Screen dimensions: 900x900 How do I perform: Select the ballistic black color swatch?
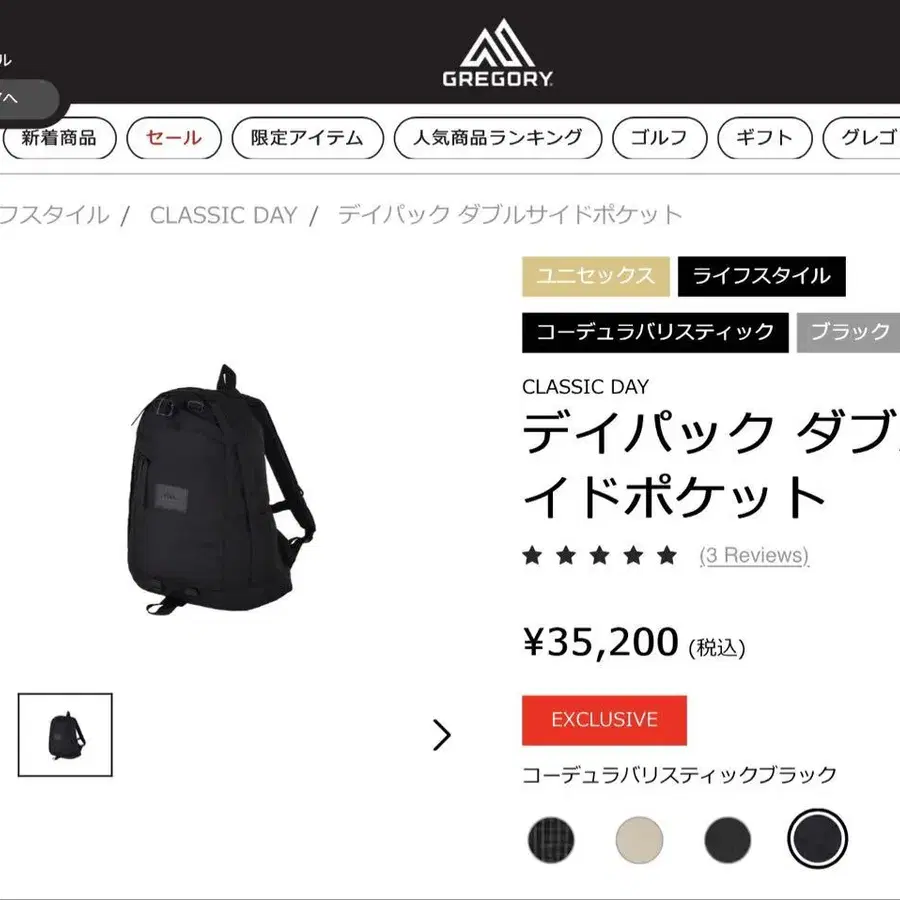tap(817, 839)
